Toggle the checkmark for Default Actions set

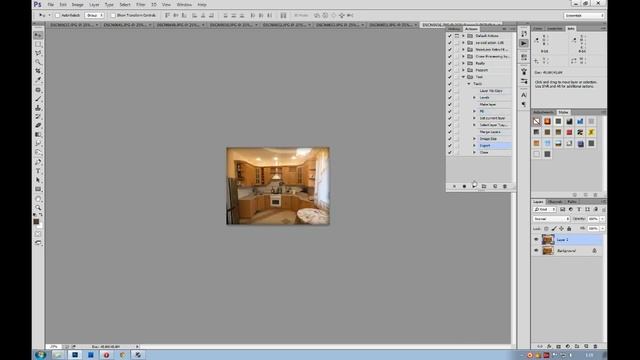[450, 36]
